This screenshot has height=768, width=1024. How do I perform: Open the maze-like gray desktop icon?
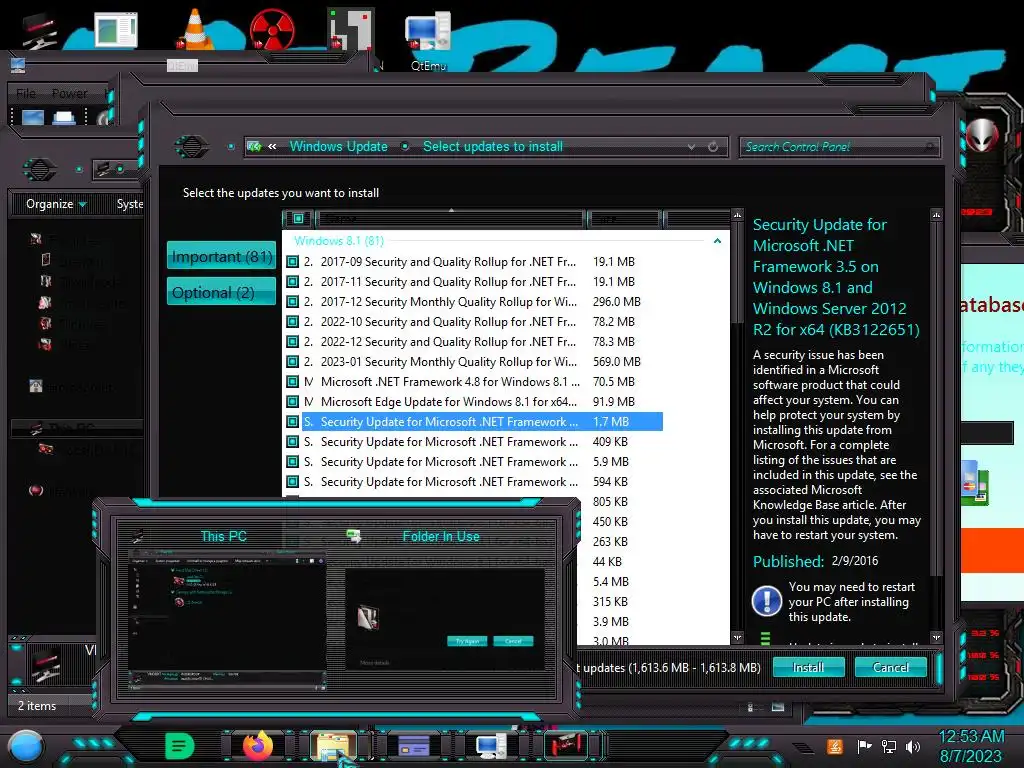(x=351, y=29)
